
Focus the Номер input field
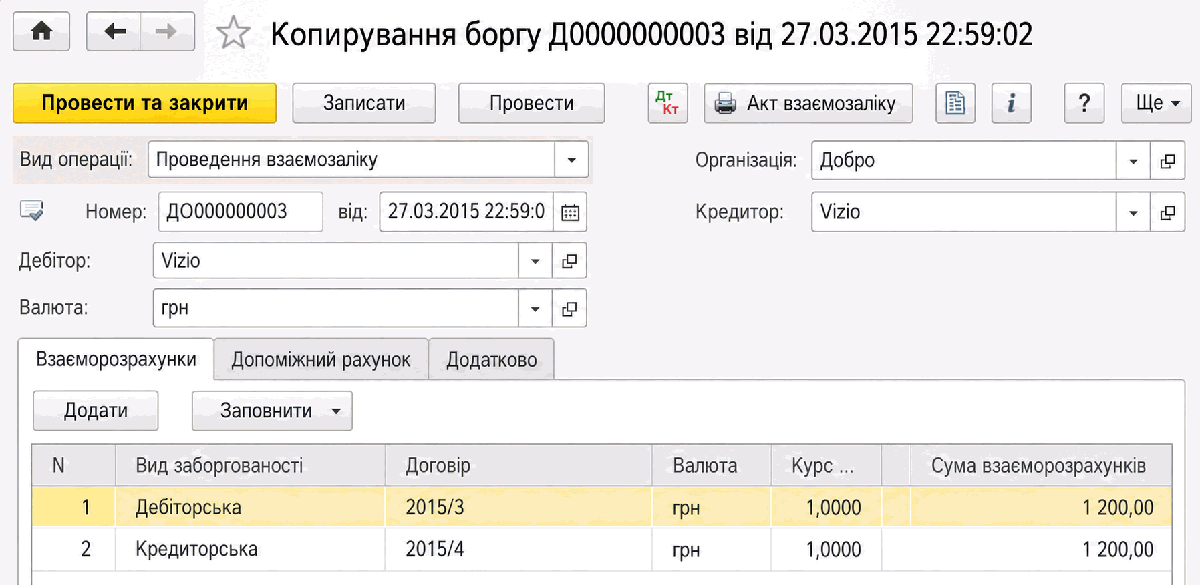tap(240, 212)
